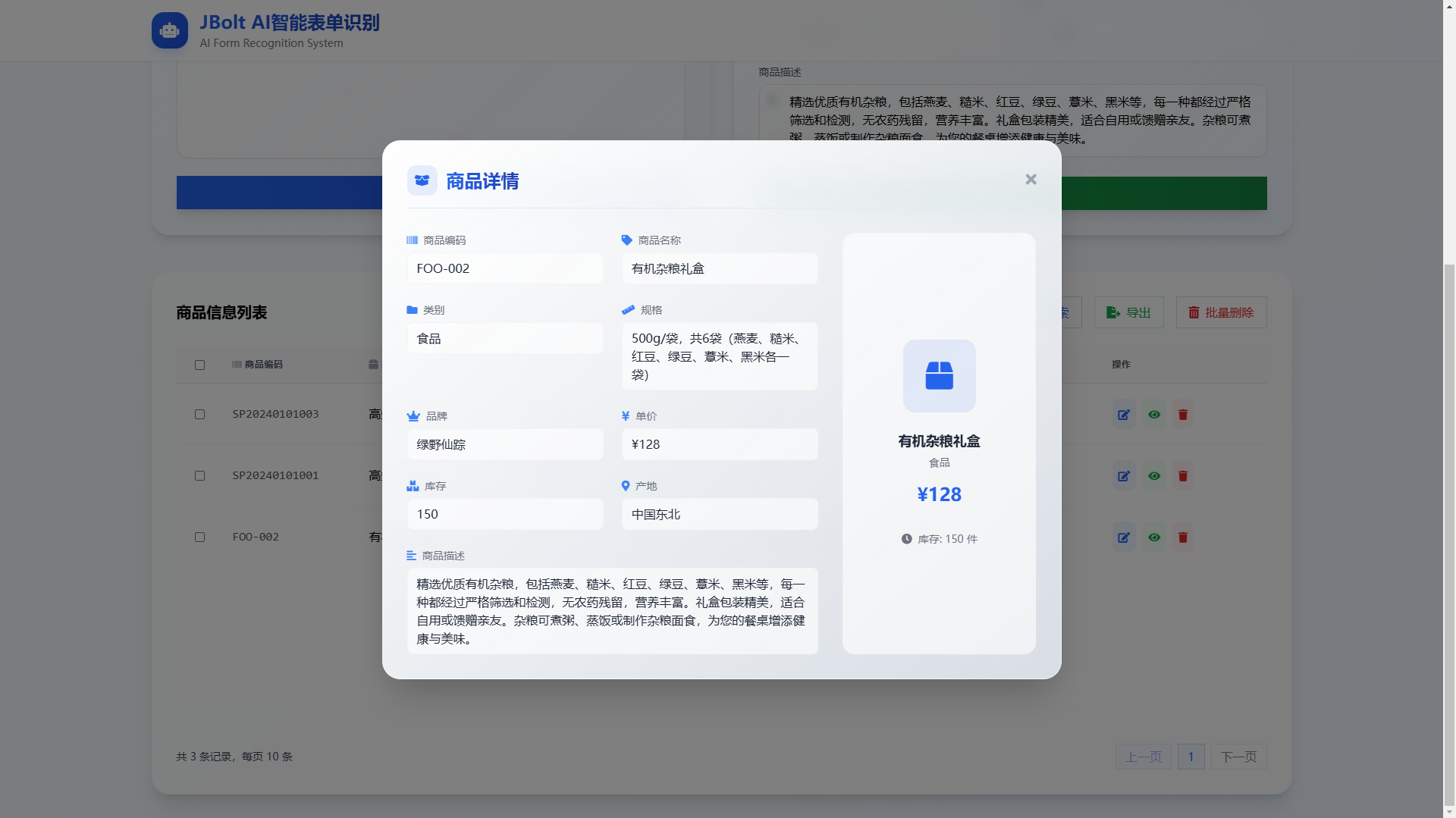Click the yen icon next to 单价
Viewport: 1456px width, 818px height.
[626, 416]
